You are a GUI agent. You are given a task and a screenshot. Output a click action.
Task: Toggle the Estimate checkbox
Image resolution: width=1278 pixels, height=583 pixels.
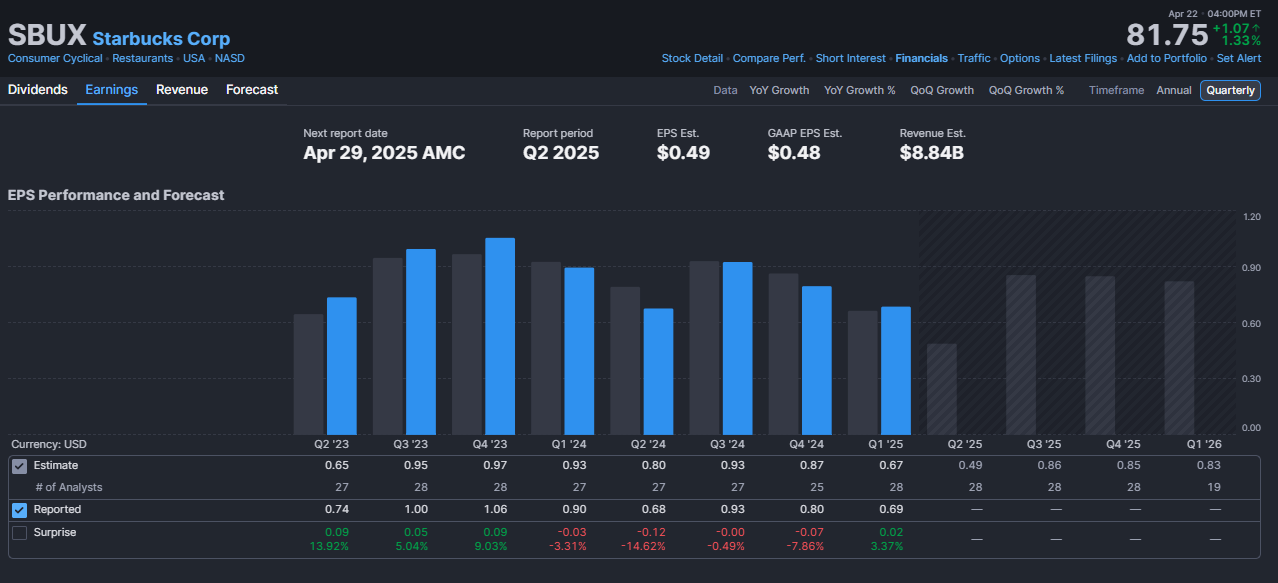click(x=19, y=466)
